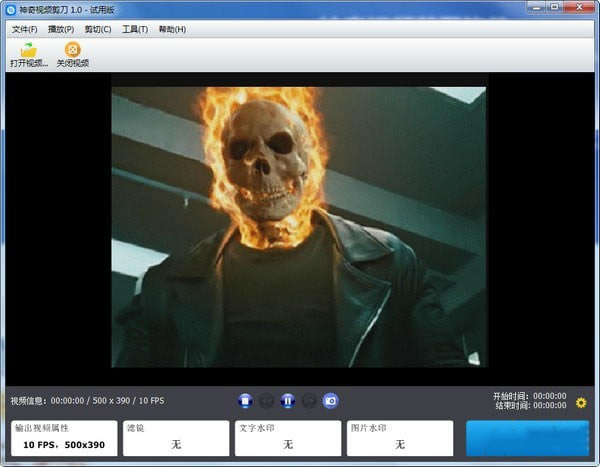Image resolution: width=600 pixels, height=467 pixels.
Task: Click the app icon in the title bar
Action: 10,9
